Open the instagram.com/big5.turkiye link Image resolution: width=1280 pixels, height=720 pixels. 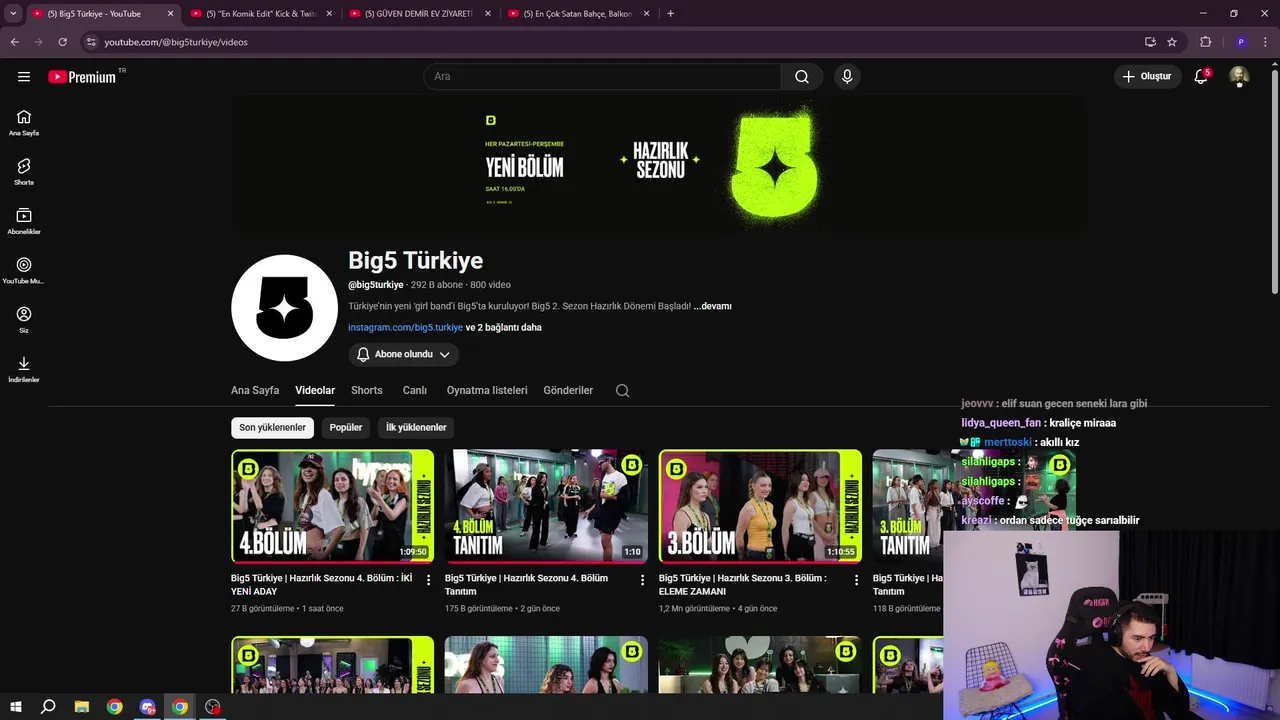coord(405,327)
